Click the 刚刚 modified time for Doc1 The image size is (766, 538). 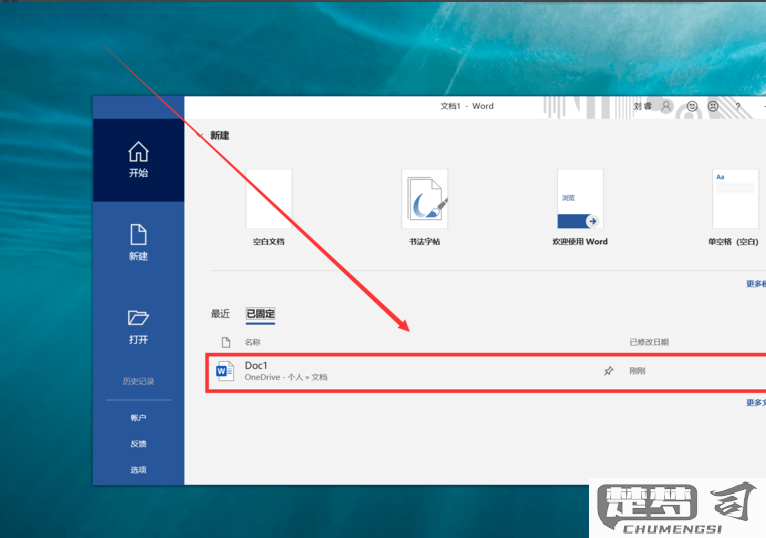pos(637,371)
